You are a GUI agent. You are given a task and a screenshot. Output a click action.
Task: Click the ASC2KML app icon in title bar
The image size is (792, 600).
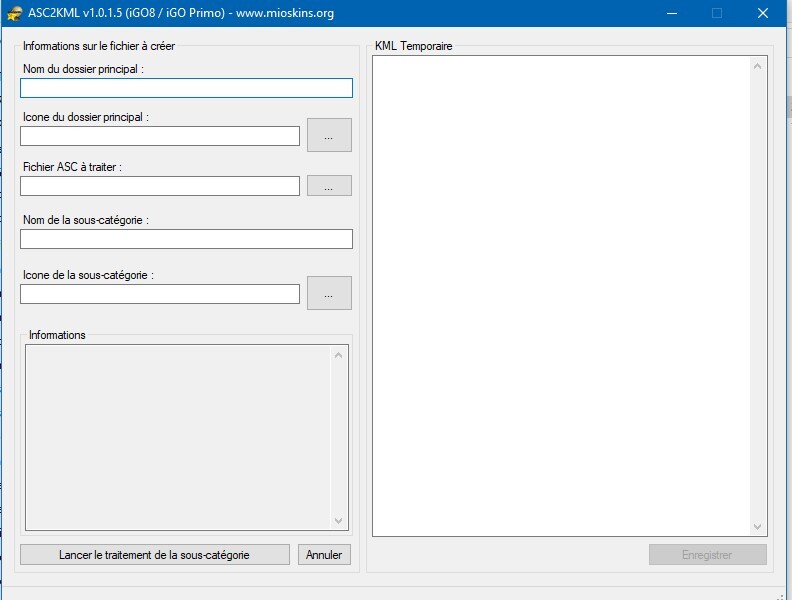point(14,13)
